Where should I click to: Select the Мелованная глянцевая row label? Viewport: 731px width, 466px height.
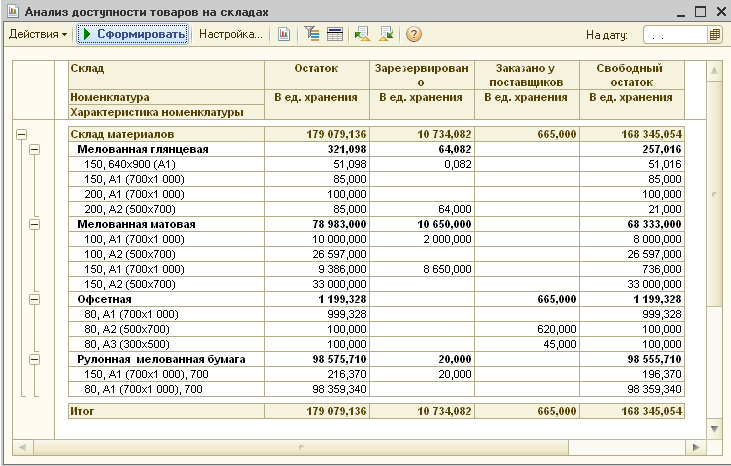[x=143, y=150]
